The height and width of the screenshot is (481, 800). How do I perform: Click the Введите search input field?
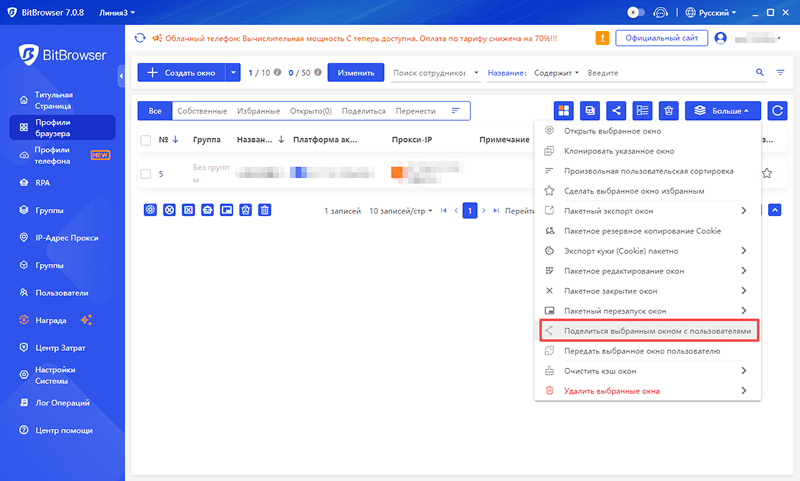[x=665, y=73]
